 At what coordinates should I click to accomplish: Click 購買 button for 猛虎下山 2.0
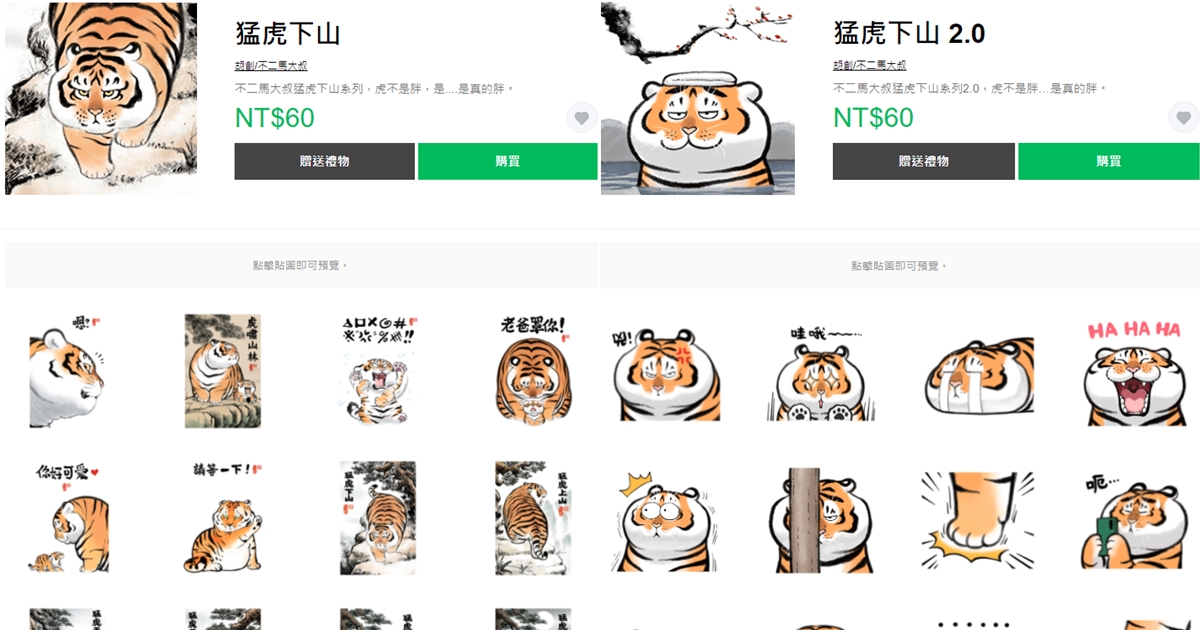pyautogui.click(x=1108, y=161)
